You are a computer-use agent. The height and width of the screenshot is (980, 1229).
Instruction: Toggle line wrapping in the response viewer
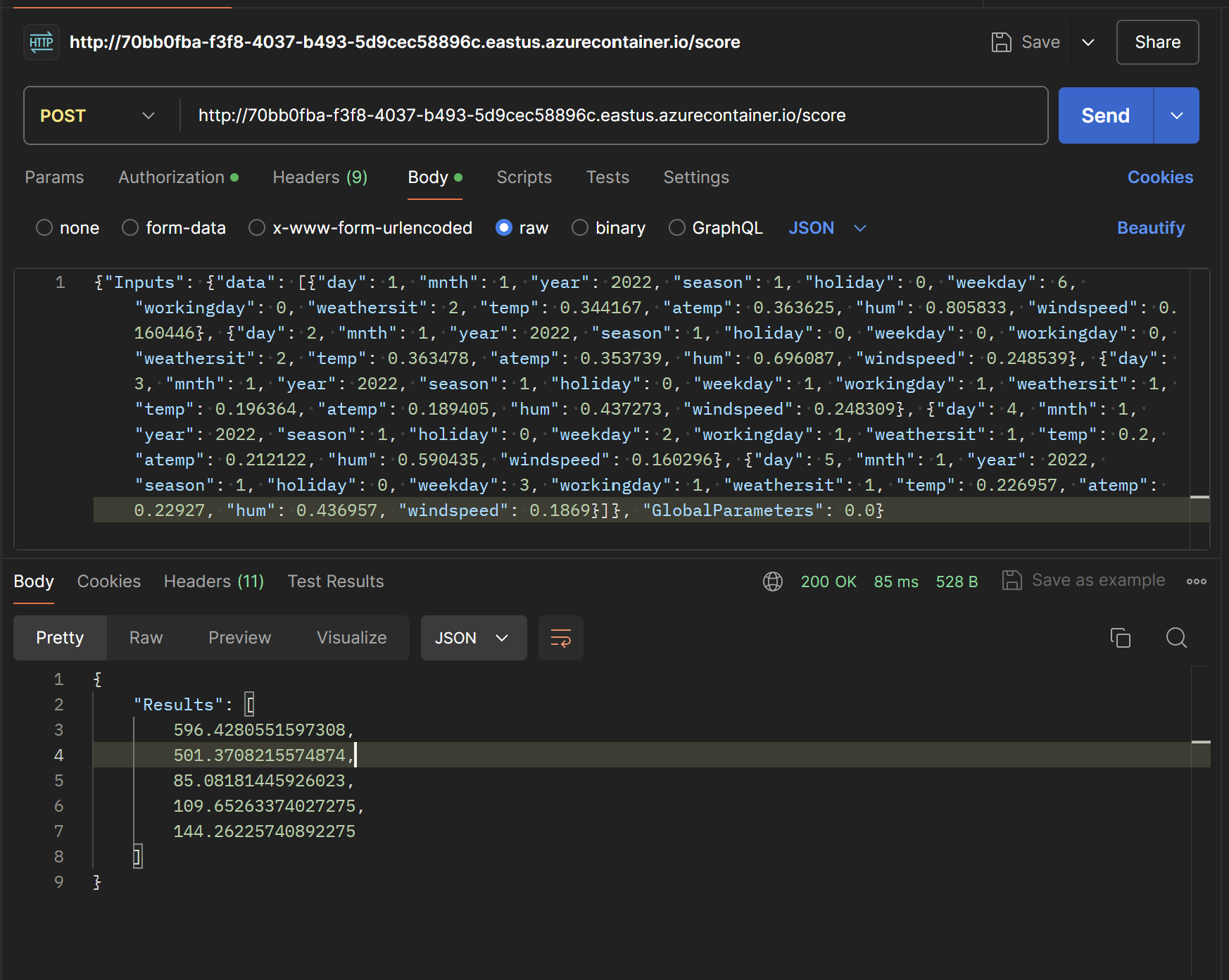pos(560,638)
